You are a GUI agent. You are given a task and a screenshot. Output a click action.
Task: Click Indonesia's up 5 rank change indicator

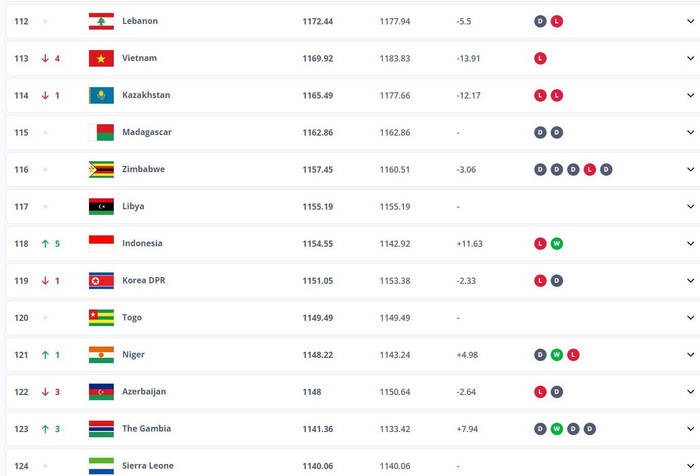click(50, 244)
